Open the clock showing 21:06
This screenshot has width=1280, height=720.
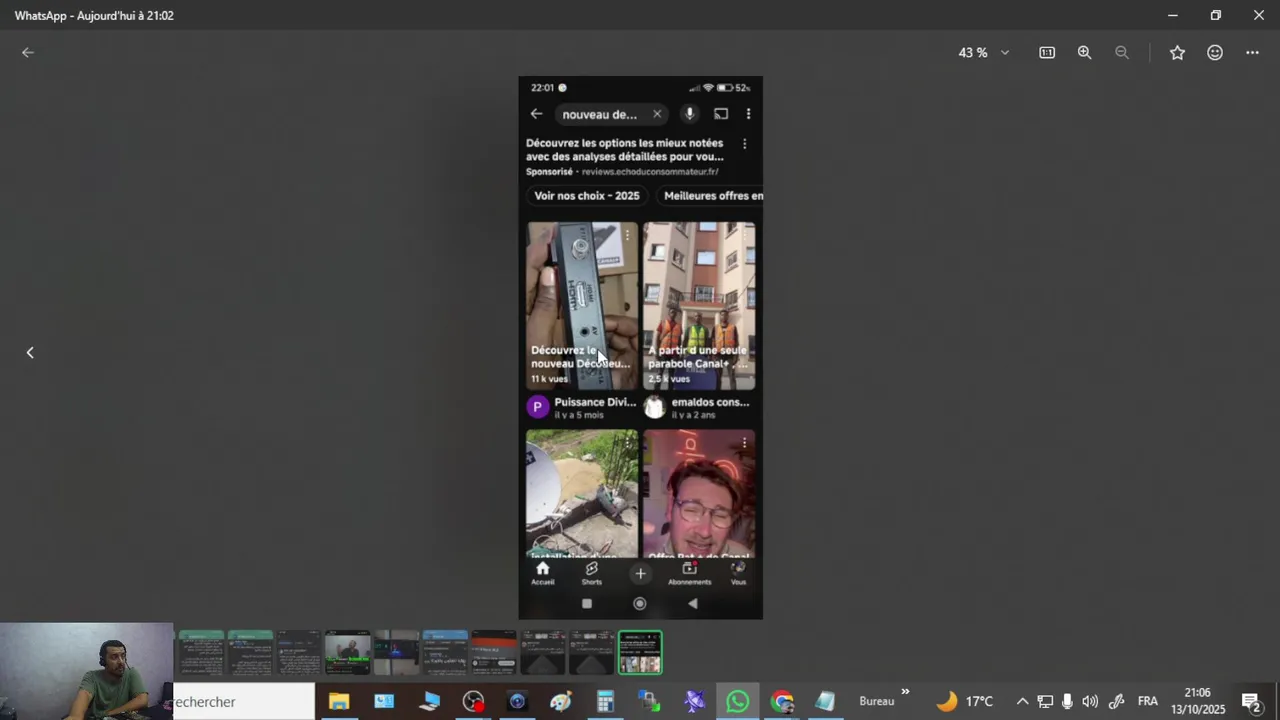[x=1198, y=701]
